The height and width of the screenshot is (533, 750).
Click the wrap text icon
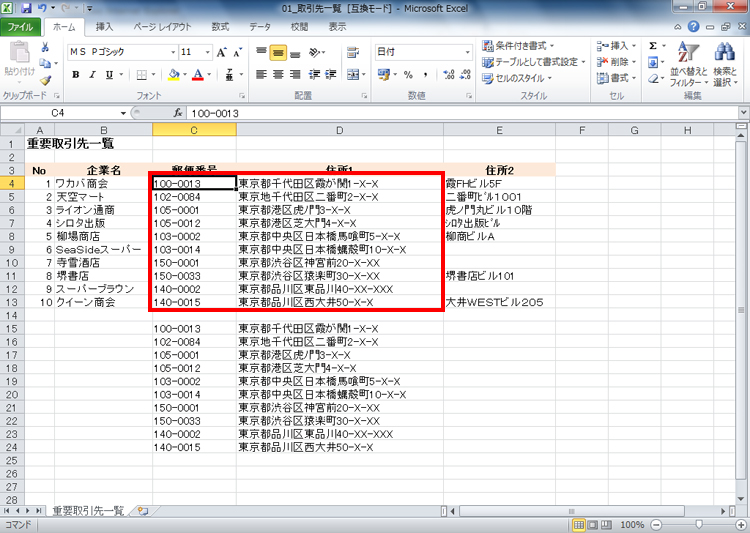point(353,52)
